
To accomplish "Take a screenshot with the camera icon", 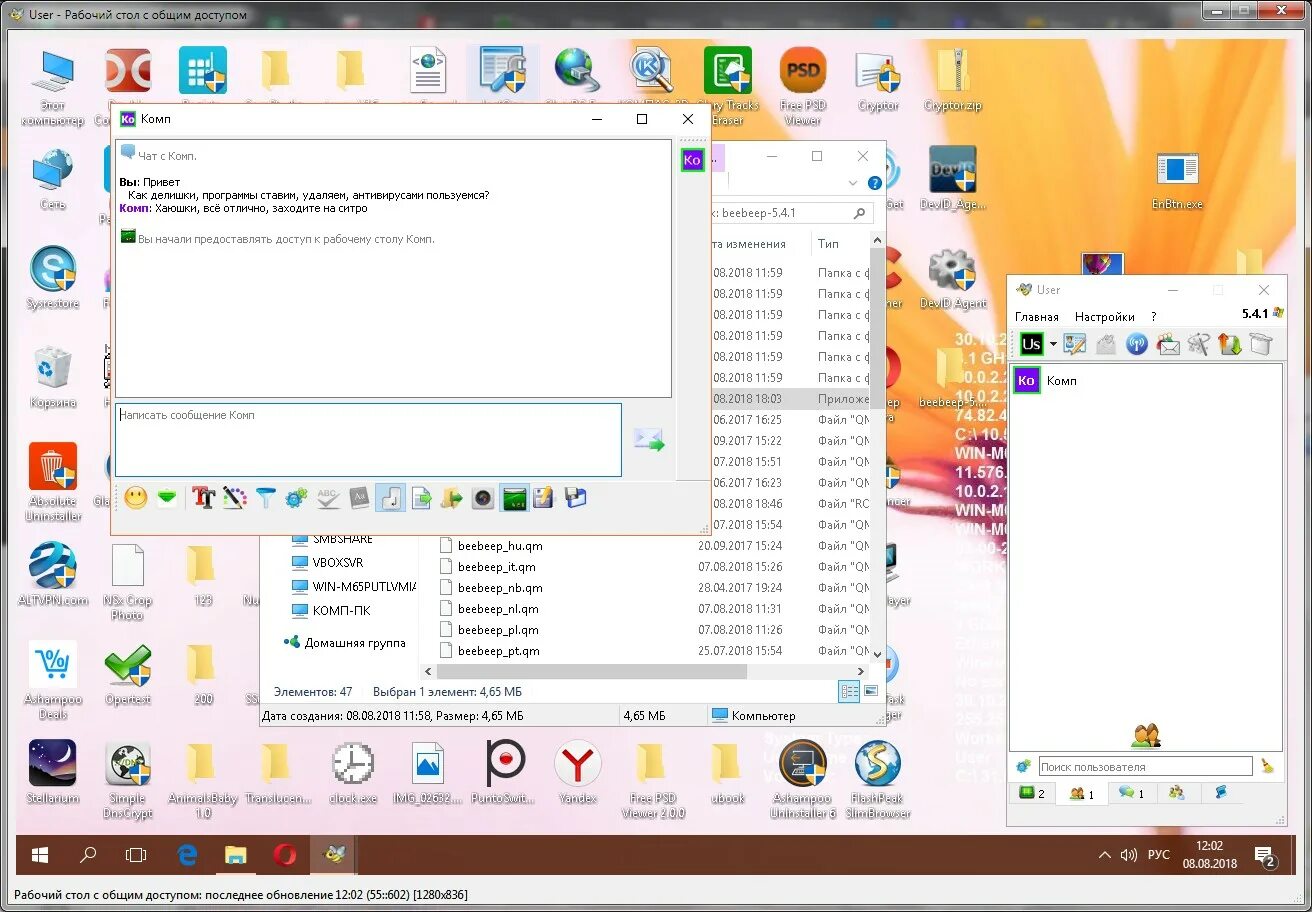I will [x=483, y=497].
